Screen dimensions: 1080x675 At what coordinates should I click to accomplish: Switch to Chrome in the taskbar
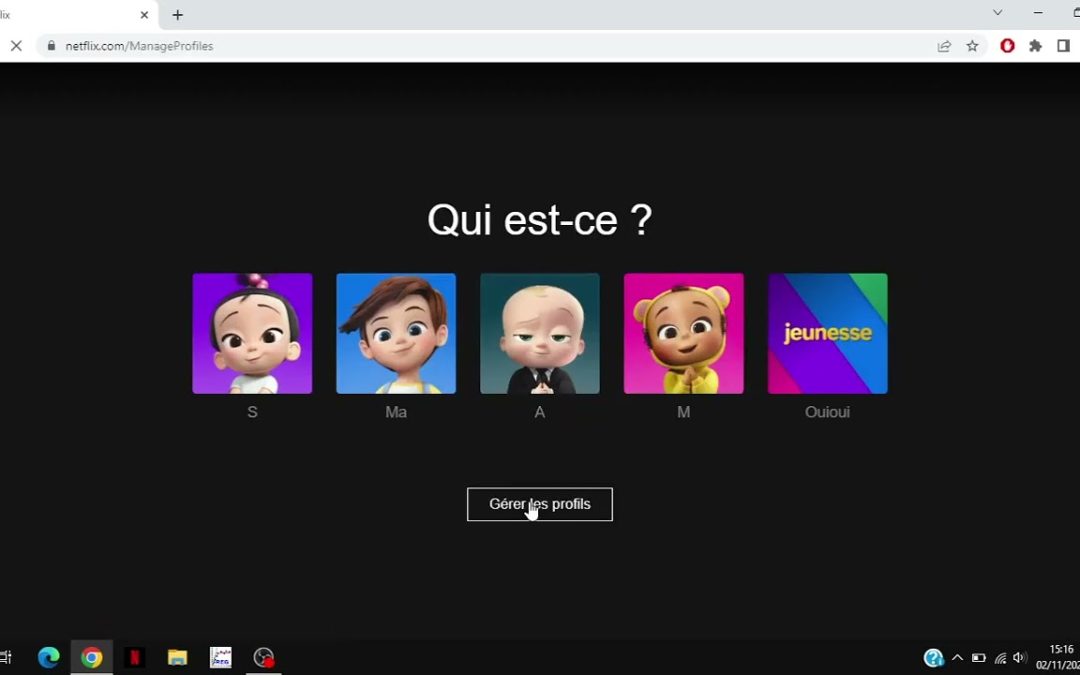tap(91, 658)
